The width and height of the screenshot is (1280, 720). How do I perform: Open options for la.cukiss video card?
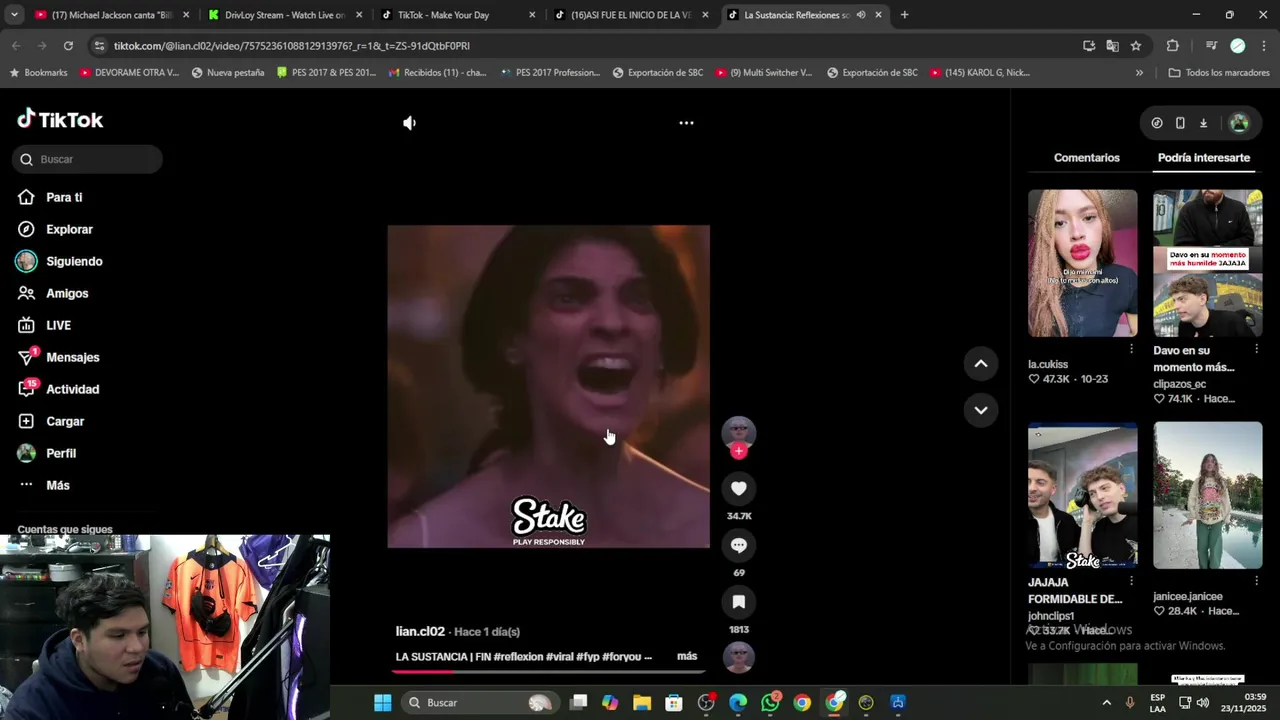(x=1131, y=349)
